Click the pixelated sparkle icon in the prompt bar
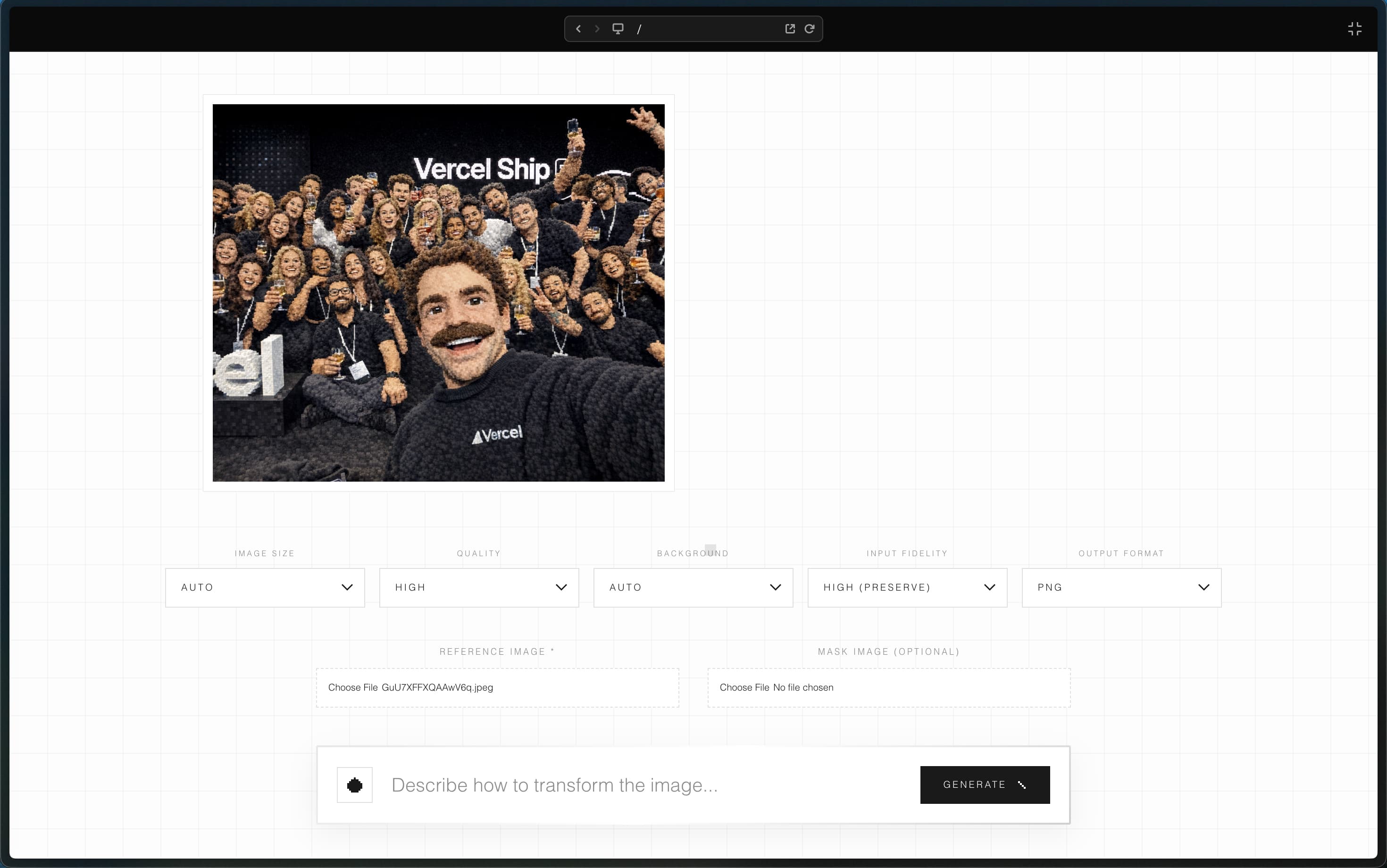Viewport: 1387px width, 868px height. coord(355,785)
